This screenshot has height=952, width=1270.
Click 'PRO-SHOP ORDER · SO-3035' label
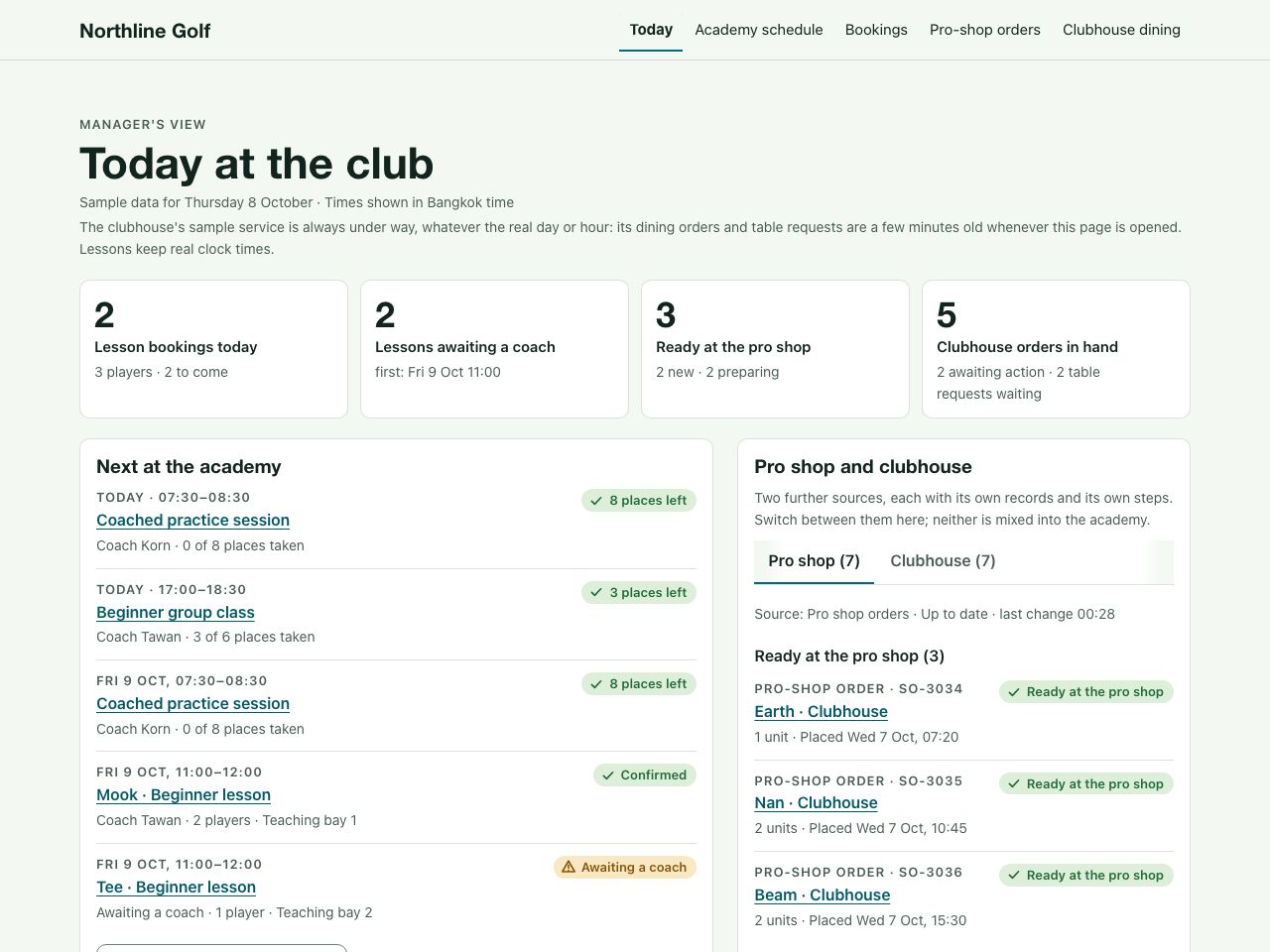[x=858, y=781]
